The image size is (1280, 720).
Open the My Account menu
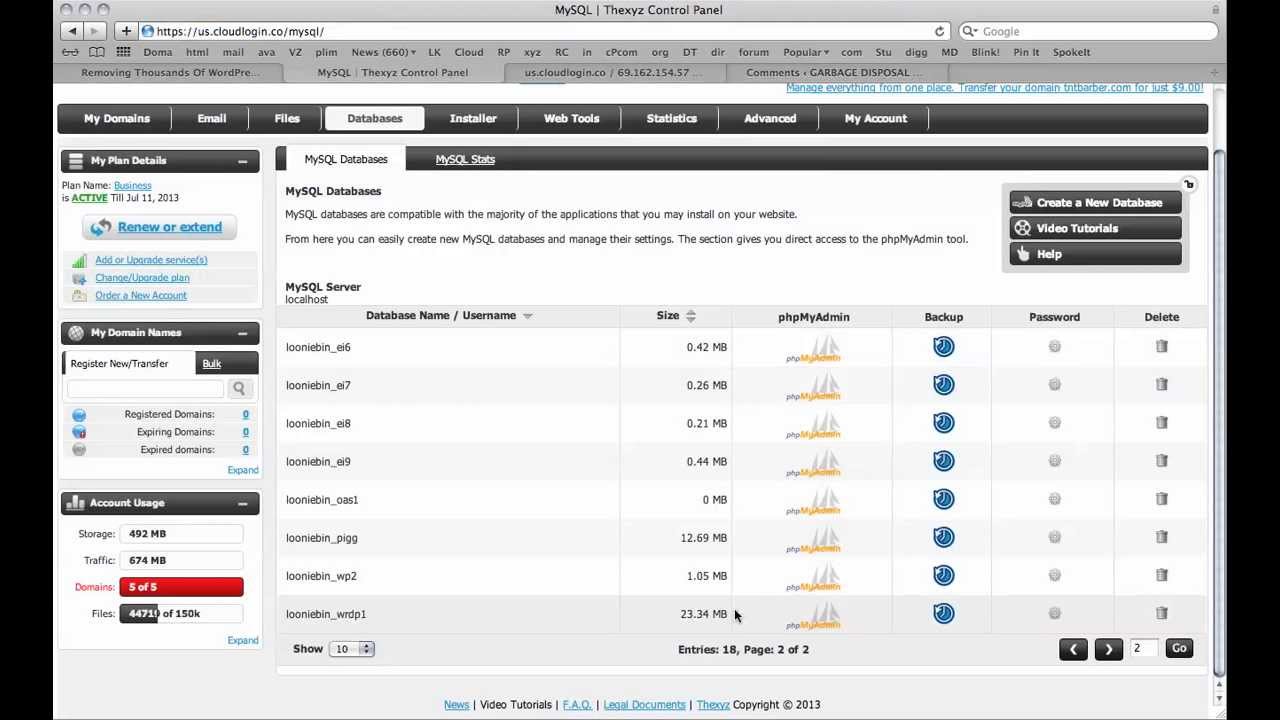875,118
